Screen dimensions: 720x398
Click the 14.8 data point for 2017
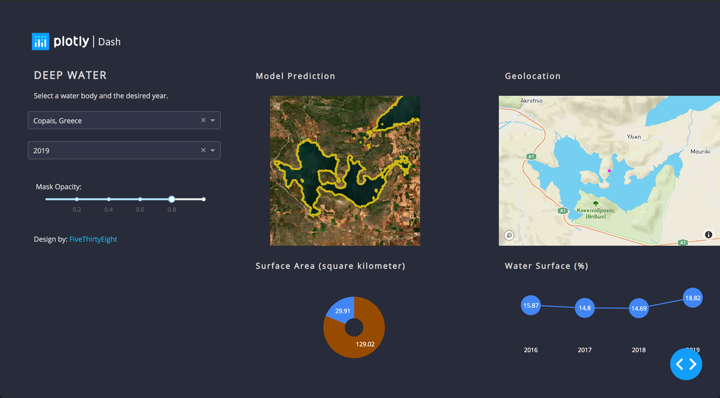coord(585,308)
